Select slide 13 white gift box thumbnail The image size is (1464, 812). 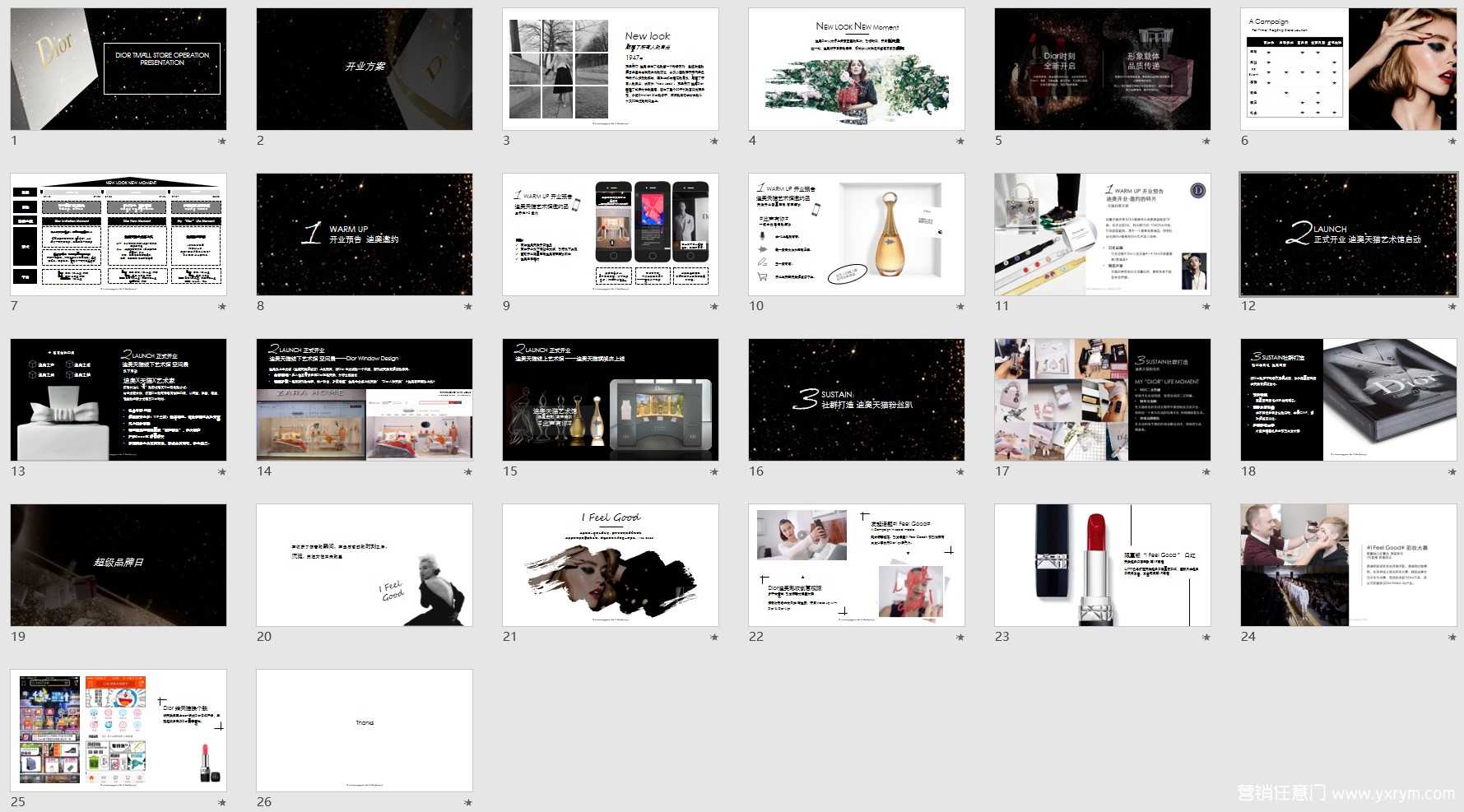(x=119, y=400)
